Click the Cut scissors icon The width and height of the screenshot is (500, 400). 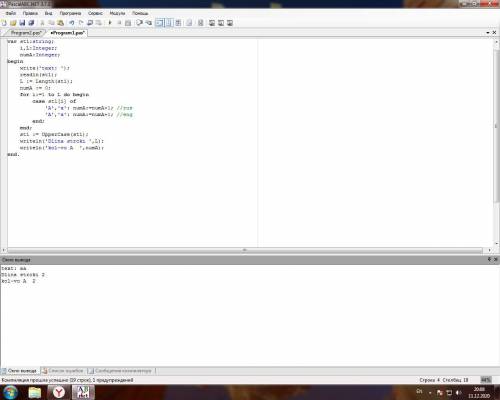coord(42,23)
